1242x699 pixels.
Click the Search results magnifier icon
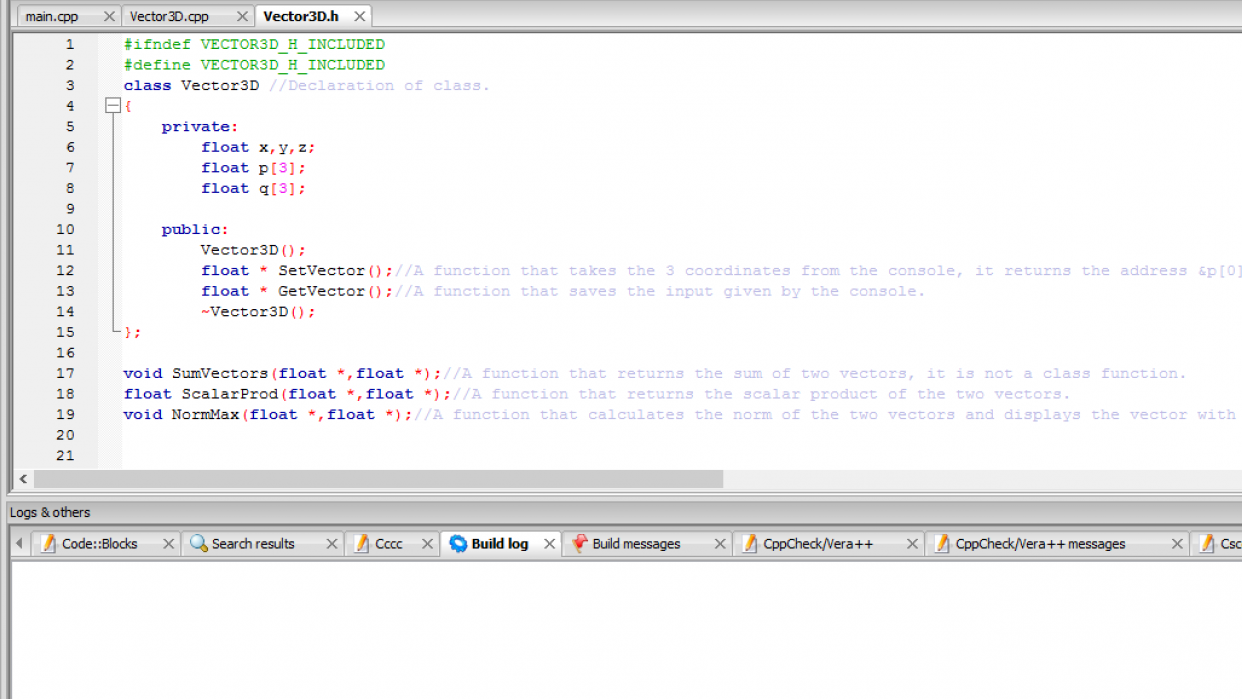pyautogui.click(x=198, y=544)
